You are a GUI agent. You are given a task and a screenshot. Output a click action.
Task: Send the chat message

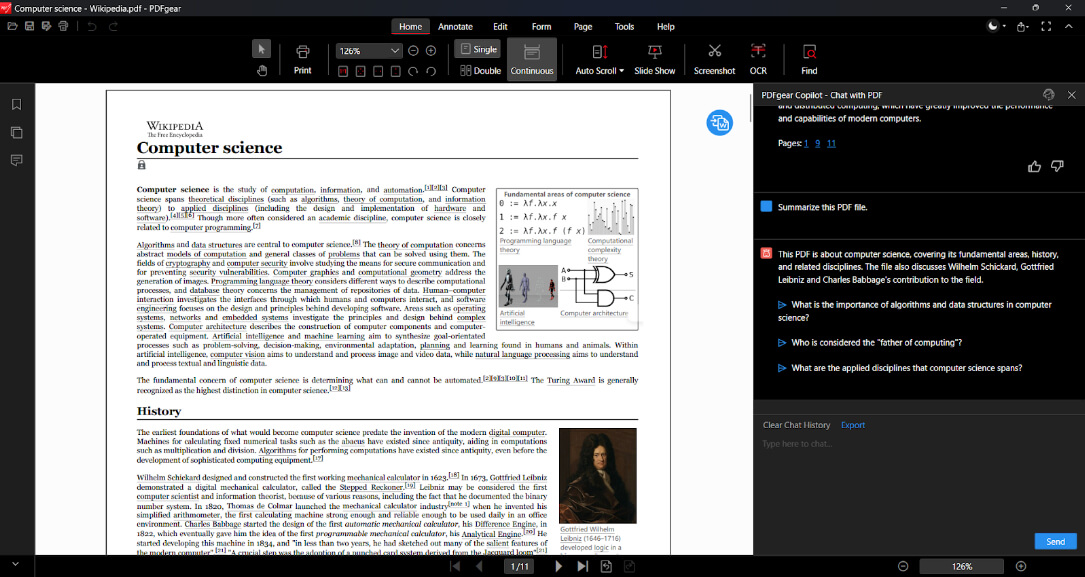pos(1055,541)
